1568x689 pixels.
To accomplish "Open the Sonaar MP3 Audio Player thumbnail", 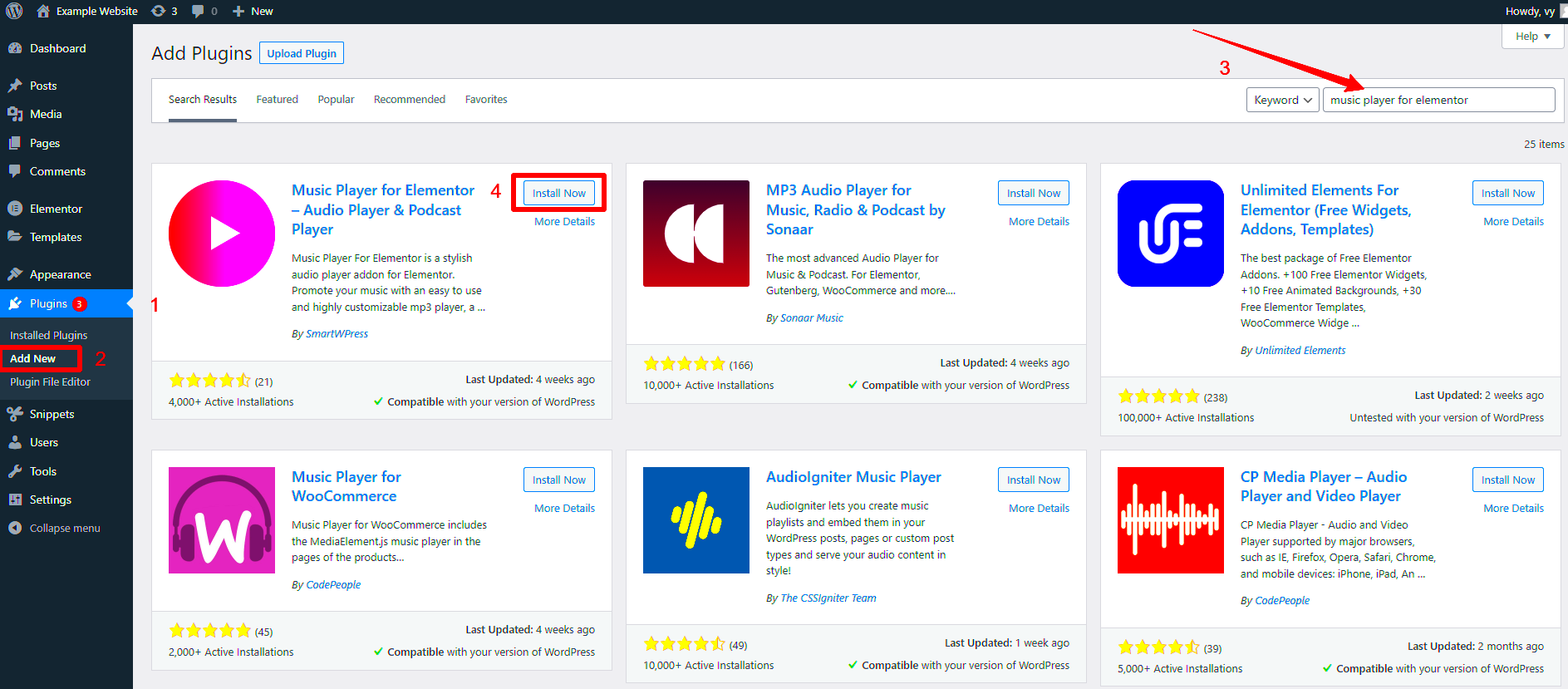I will pyautogui.click(x=696, y=234).
